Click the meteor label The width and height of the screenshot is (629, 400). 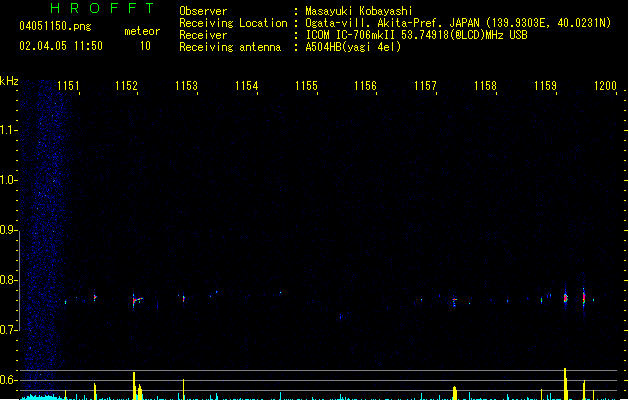click(x=142, y=31)
